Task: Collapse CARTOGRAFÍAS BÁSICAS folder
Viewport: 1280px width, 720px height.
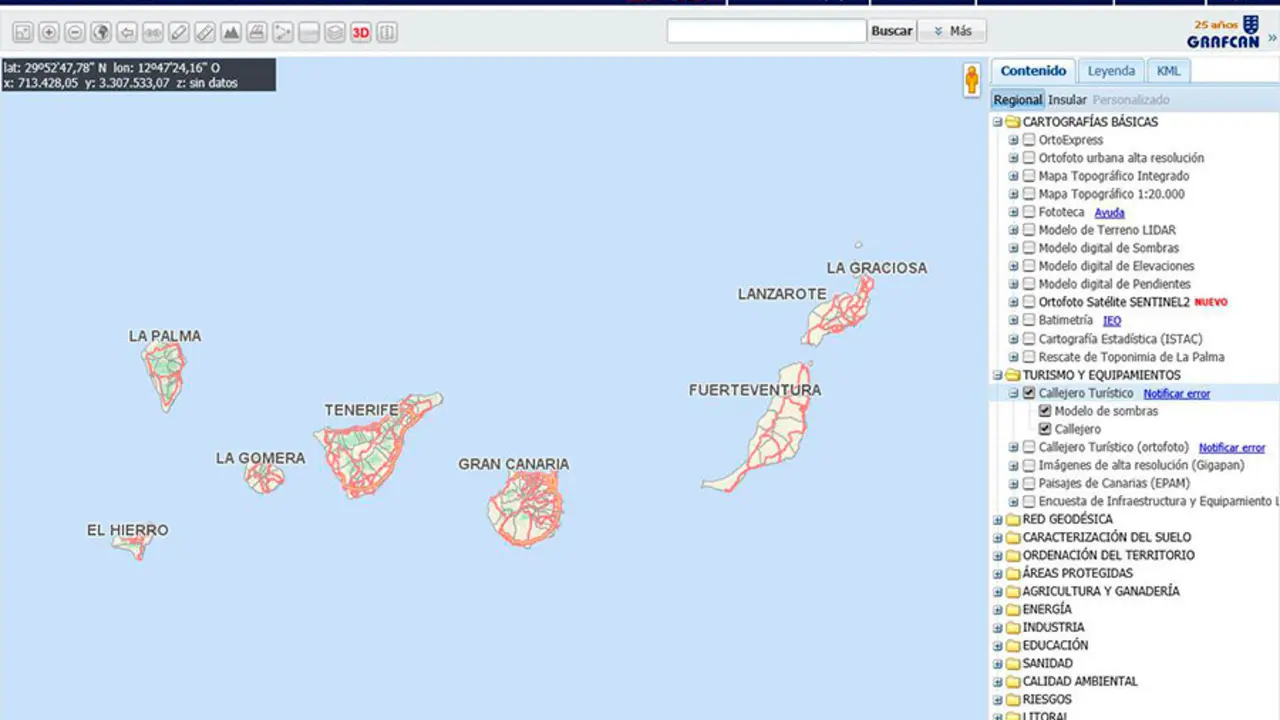Action: [997, 122]
